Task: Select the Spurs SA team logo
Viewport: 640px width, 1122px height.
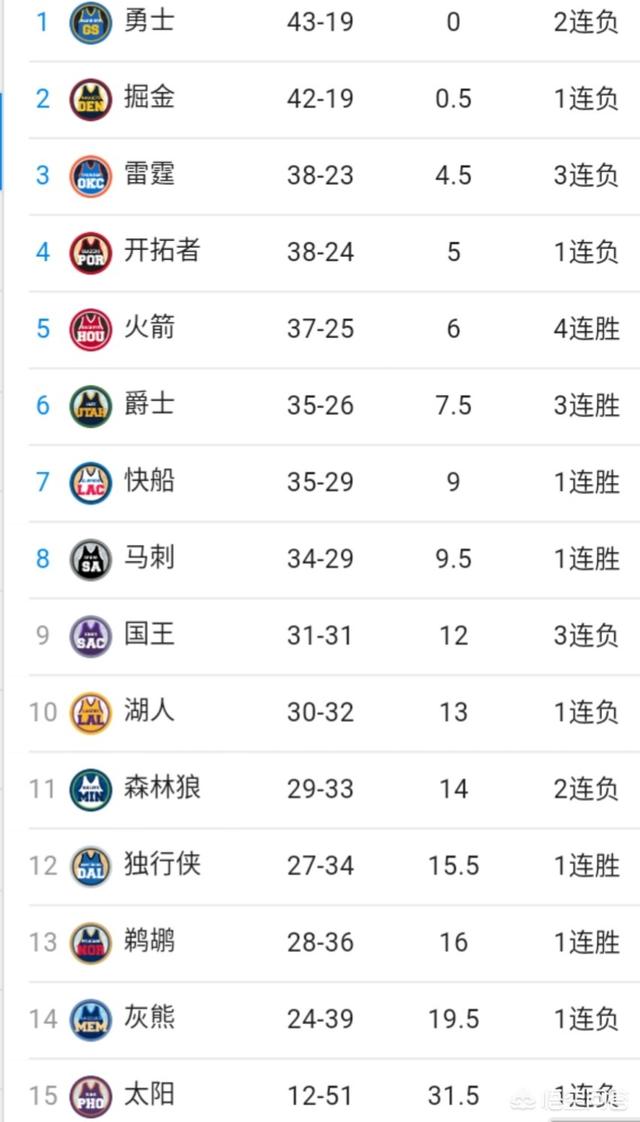Action: pyautogui.click(x=91, y=560)
